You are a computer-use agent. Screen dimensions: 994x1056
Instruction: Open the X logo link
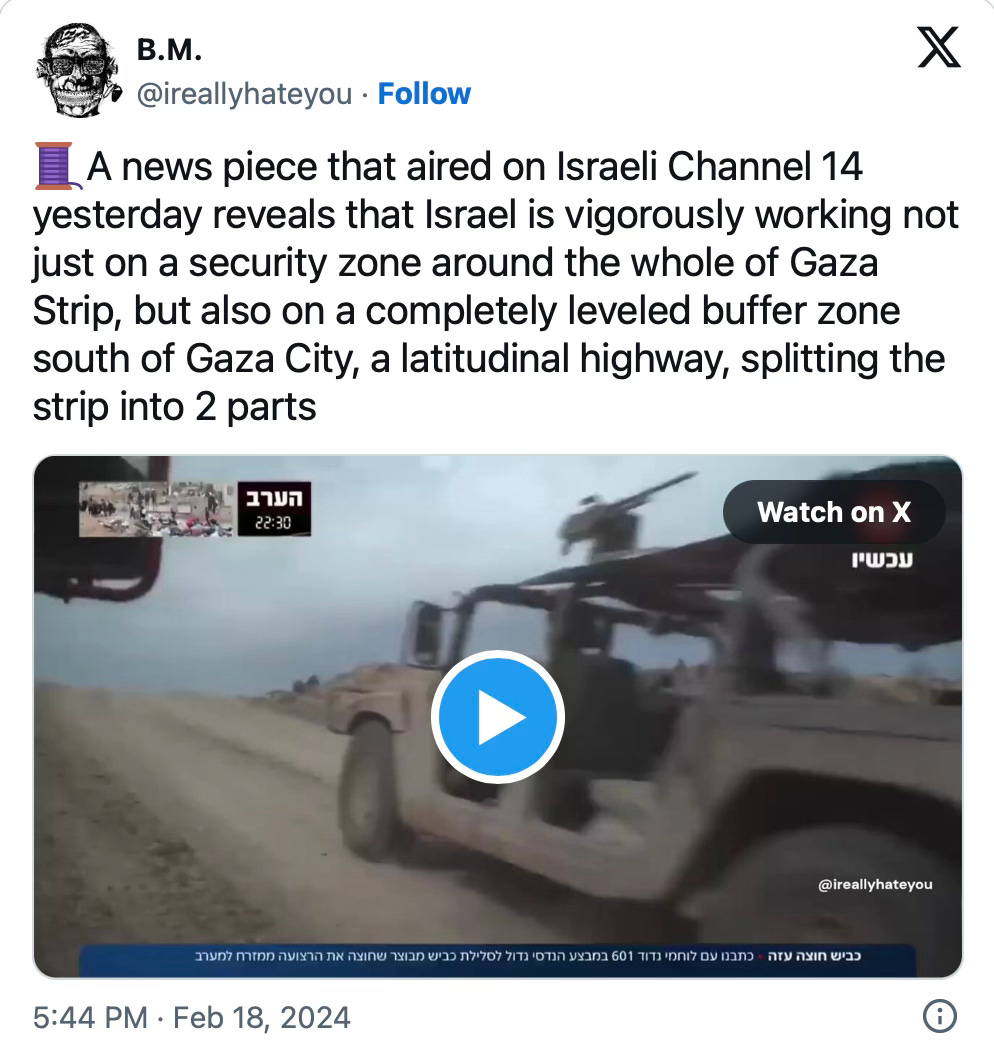tap(939, 47)
